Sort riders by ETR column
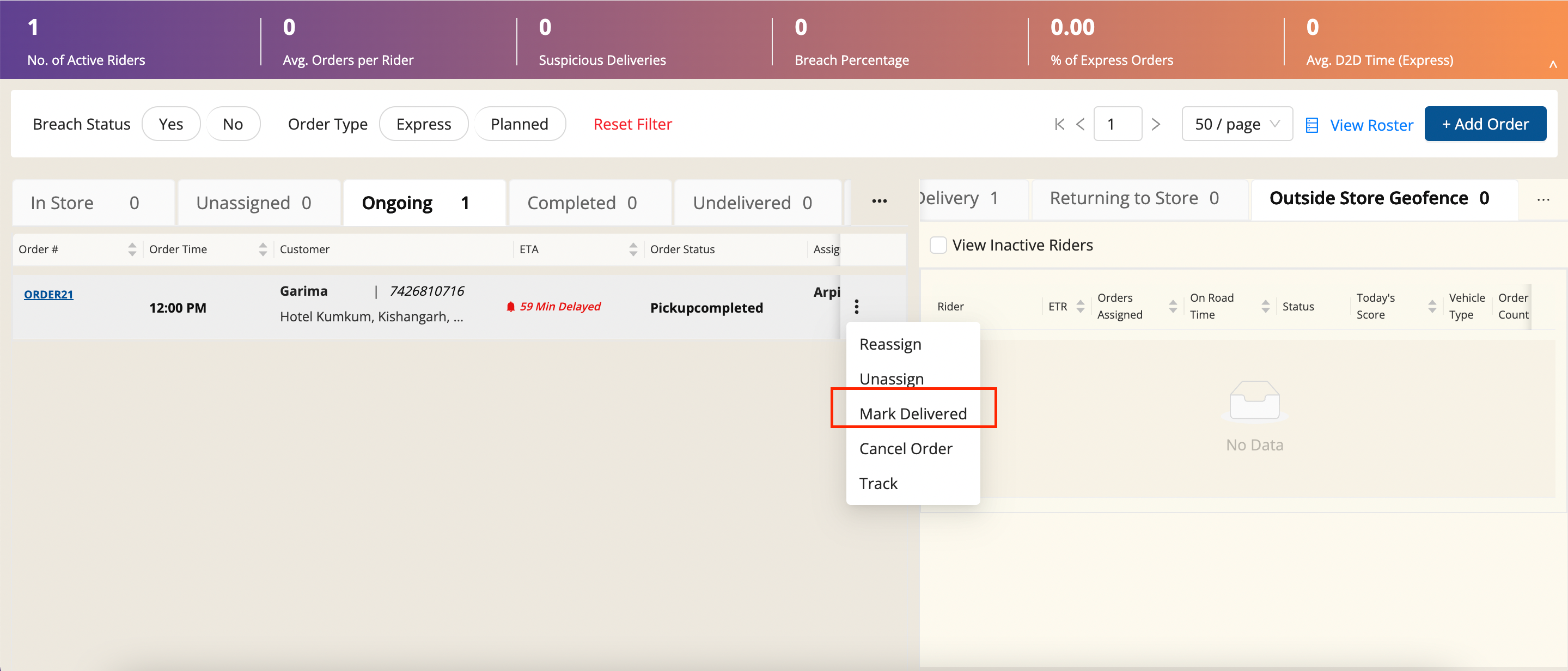Image resolution: width=1568 pixels, height=671 pixels. 1081,306
